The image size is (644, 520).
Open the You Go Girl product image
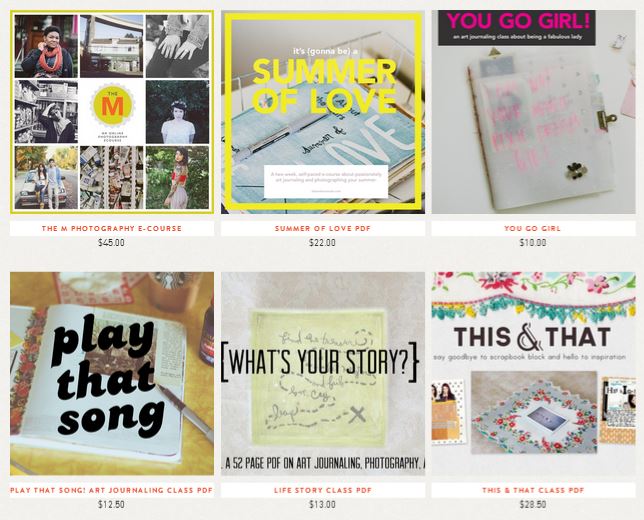click(534, 112)
